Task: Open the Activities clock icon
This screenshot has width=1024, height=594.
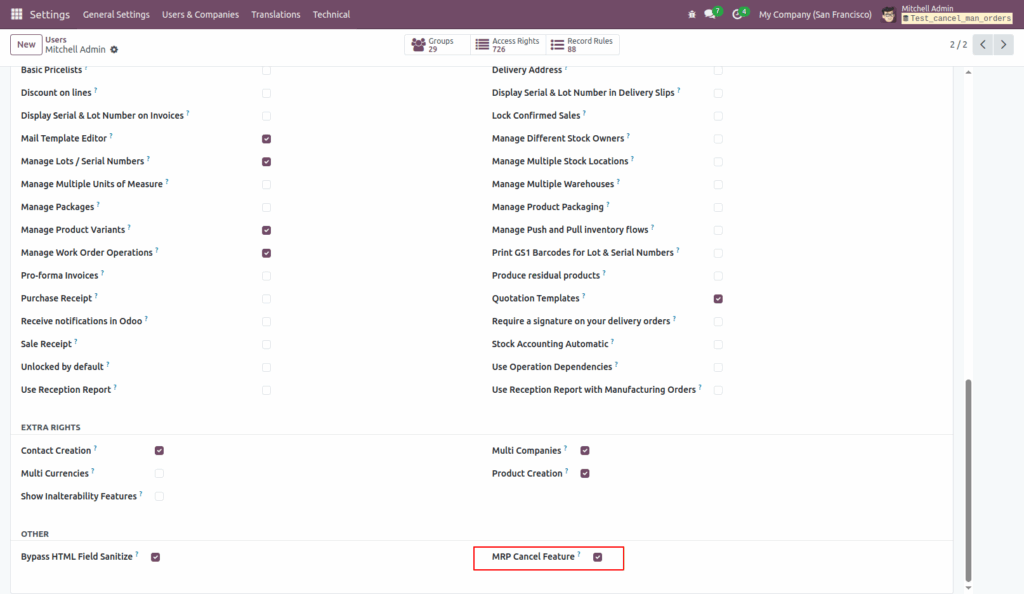Action: [x=736, y=15]
